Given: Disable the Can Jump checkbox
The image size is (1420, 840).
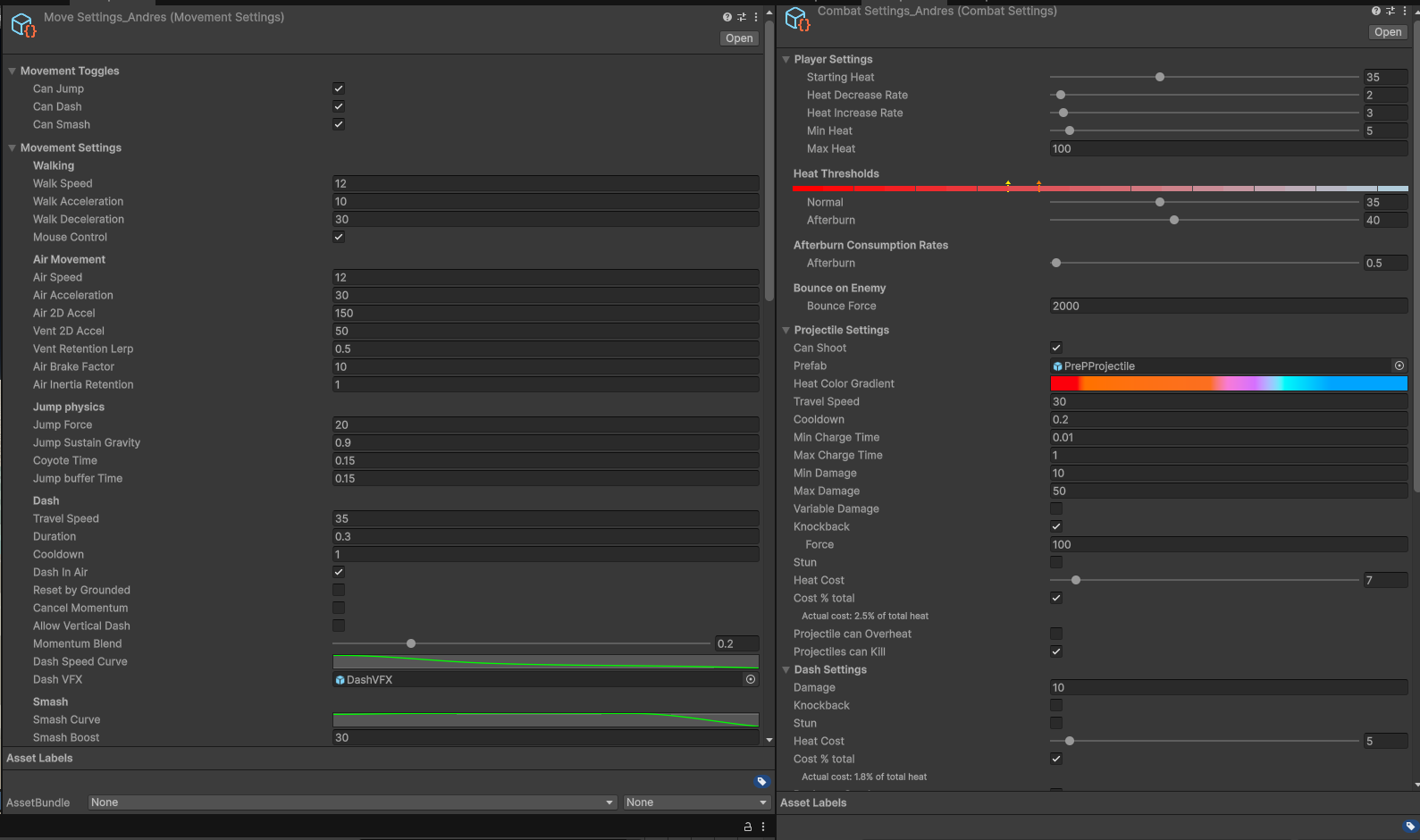Looking at the screenshot, I should (339, 88).
